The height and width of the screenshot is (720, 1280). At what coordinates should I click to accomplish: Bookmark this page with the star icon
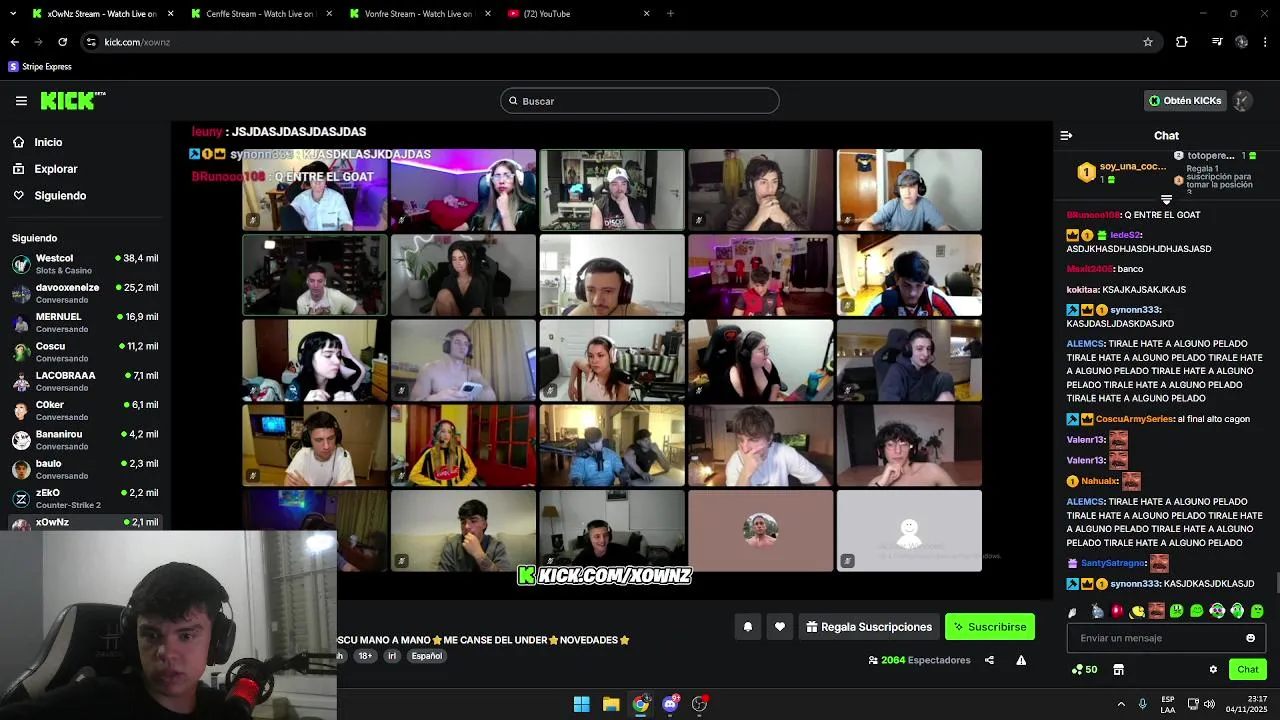coord(1148,42)
